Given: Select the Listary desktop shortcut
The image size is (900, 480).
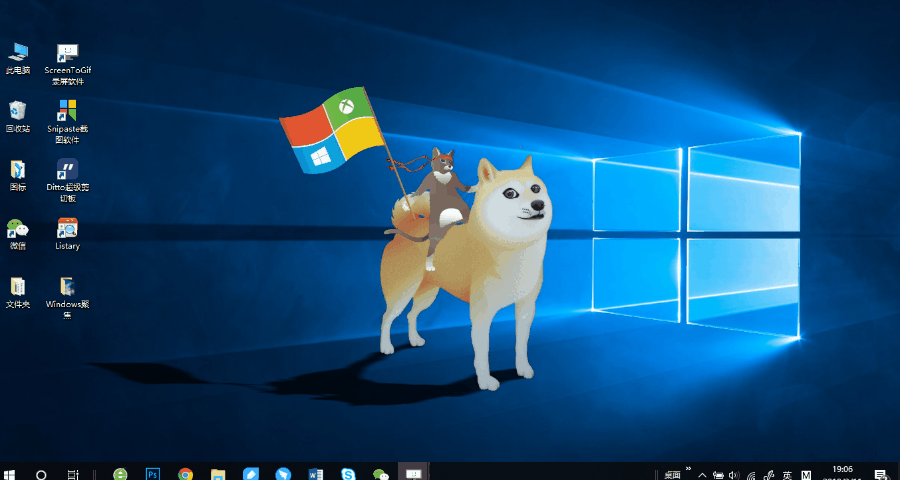Looking at the screenshot, I should point(68,234).
